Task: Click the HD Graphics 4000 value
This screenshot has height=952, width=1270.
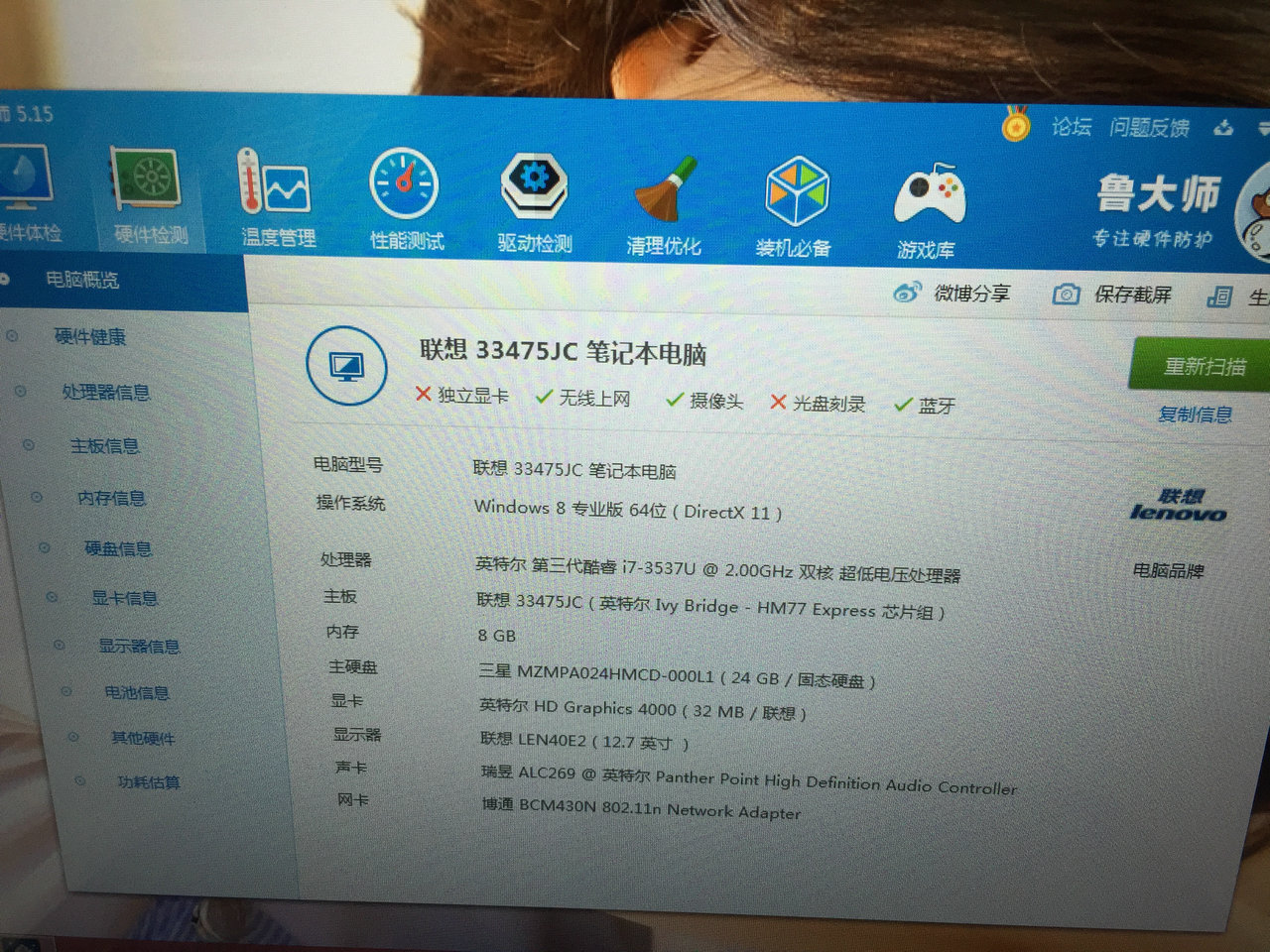Action: tap(643, 709)
